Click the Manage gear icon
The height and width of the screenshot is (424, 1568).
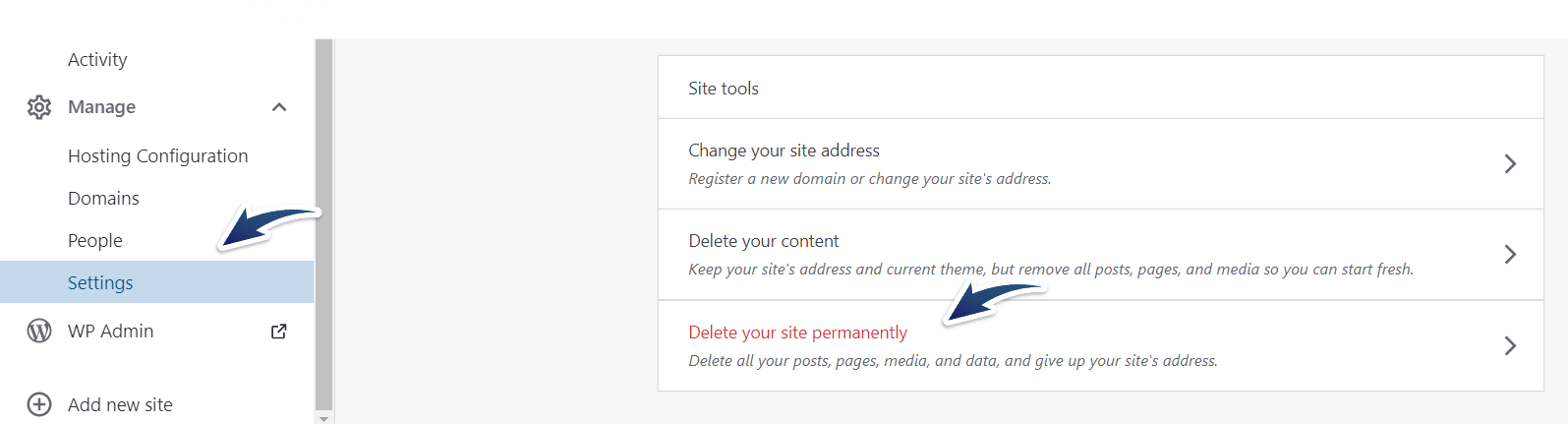coord(39,107)
